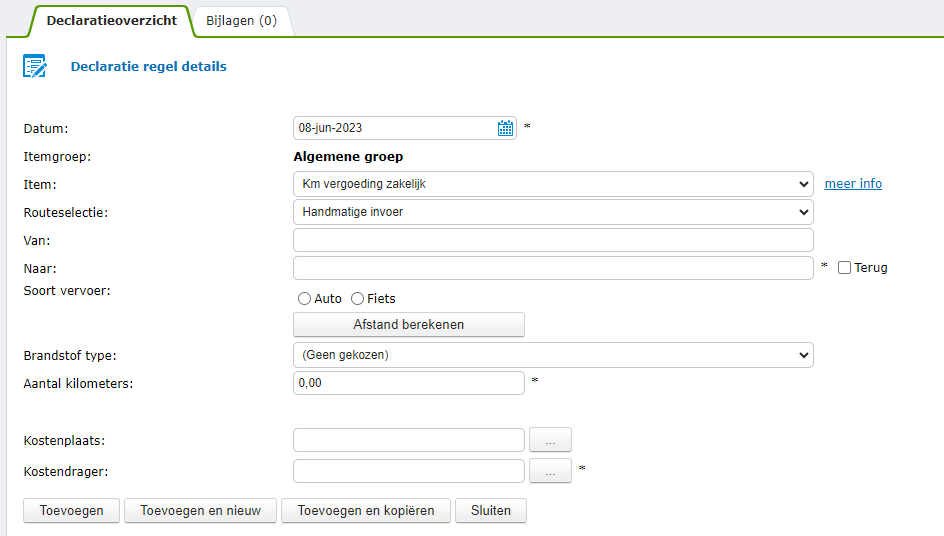Open Kostendrager lookup browse button

[550, 470]
